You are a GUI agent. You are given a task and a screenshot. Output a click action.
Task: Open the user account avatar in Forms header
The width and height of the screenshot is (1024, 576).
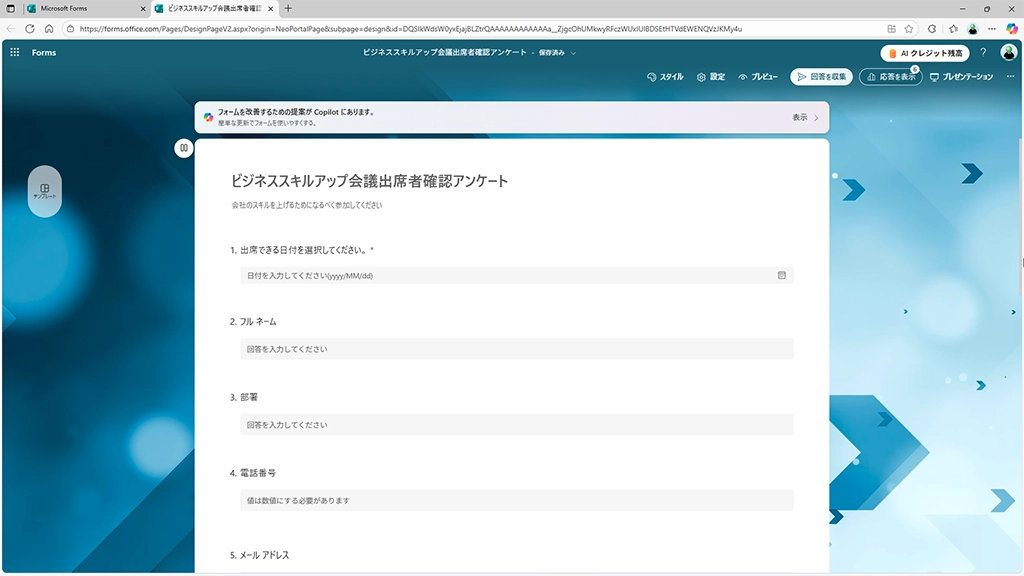(x=1008, y=53)
